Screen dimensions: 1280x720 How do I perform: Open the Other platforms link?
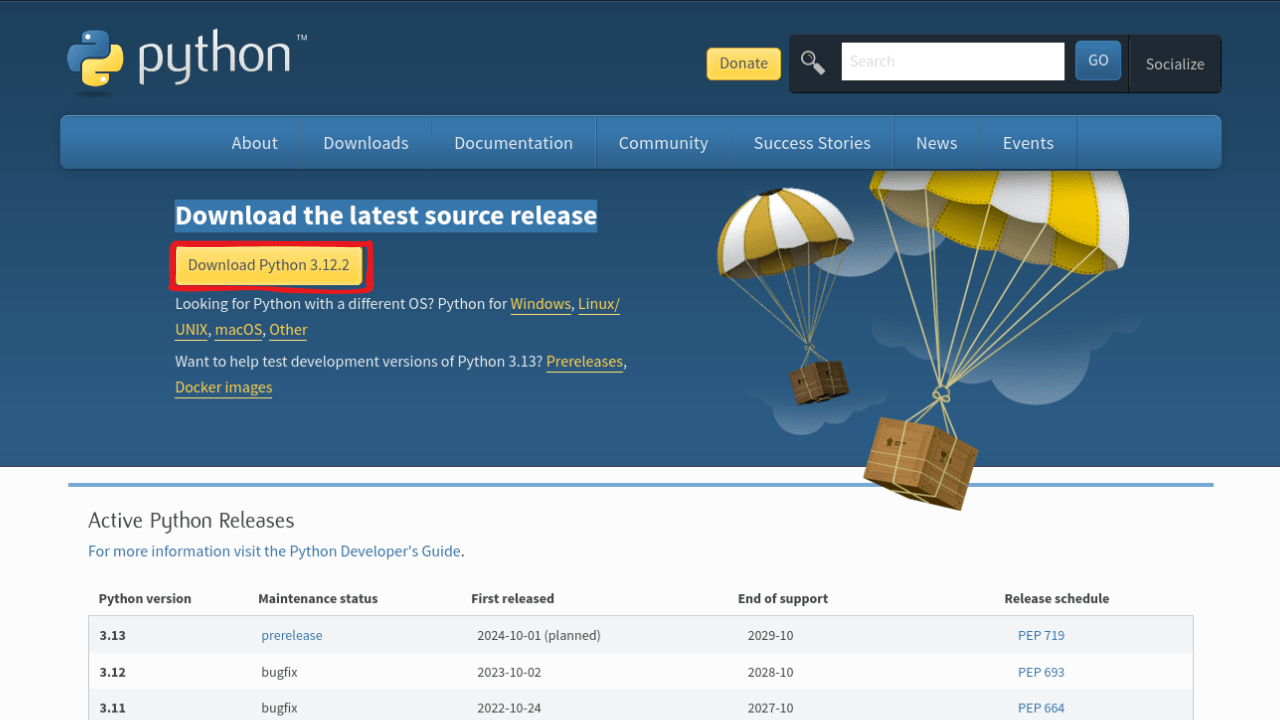click(x=288, y=330)
